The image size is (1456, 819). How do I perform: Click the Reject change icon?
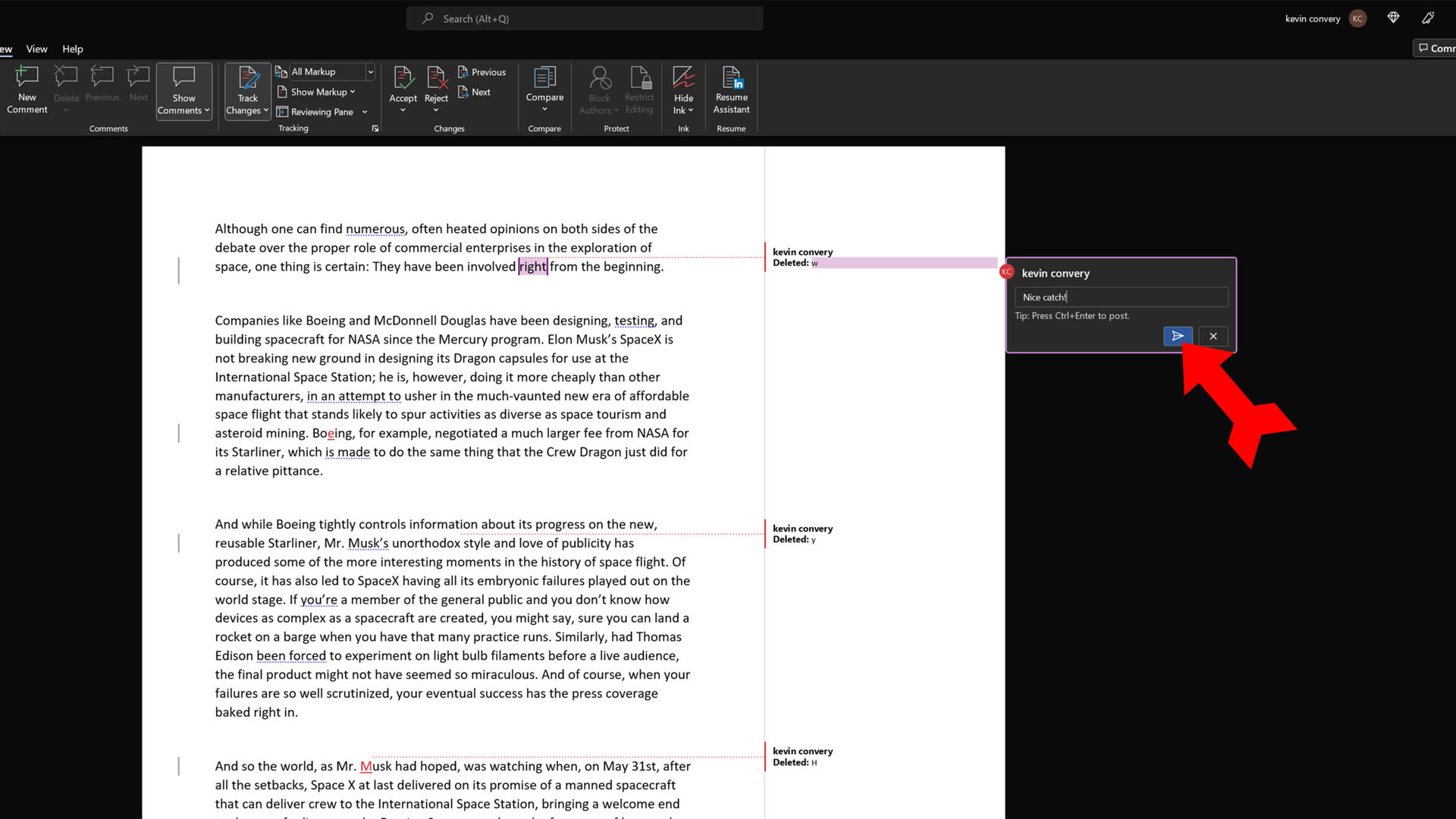(436, 78)
